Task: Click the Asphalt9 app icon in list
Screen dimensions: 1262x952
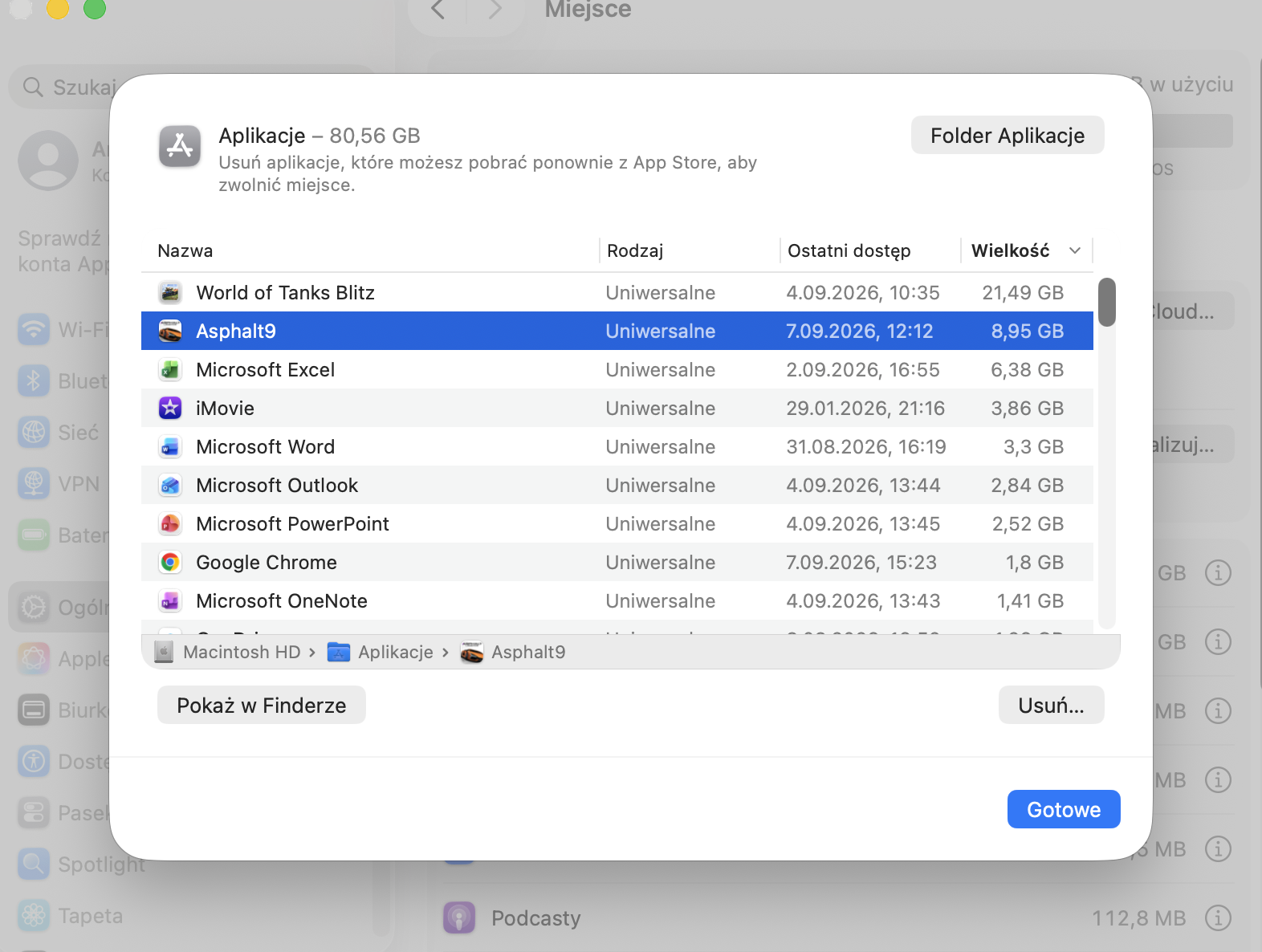Action: [x=170, y=332]
